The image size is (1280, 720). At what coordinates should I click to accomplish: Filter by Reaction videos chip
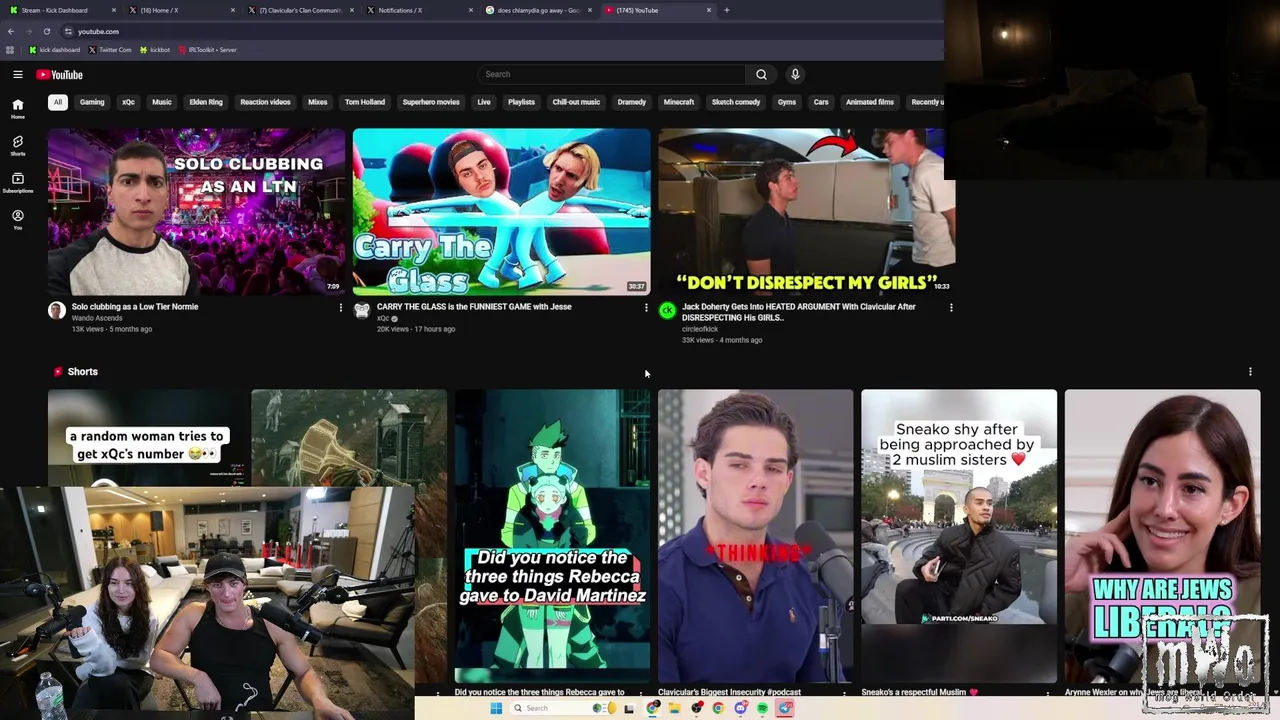[x=265, y=102]
